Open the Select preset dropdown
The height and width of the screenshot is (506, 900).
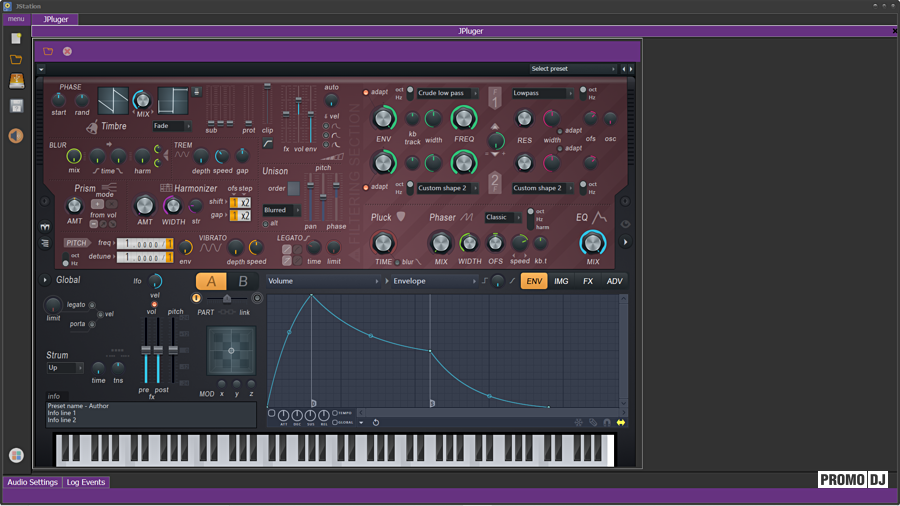572,69
